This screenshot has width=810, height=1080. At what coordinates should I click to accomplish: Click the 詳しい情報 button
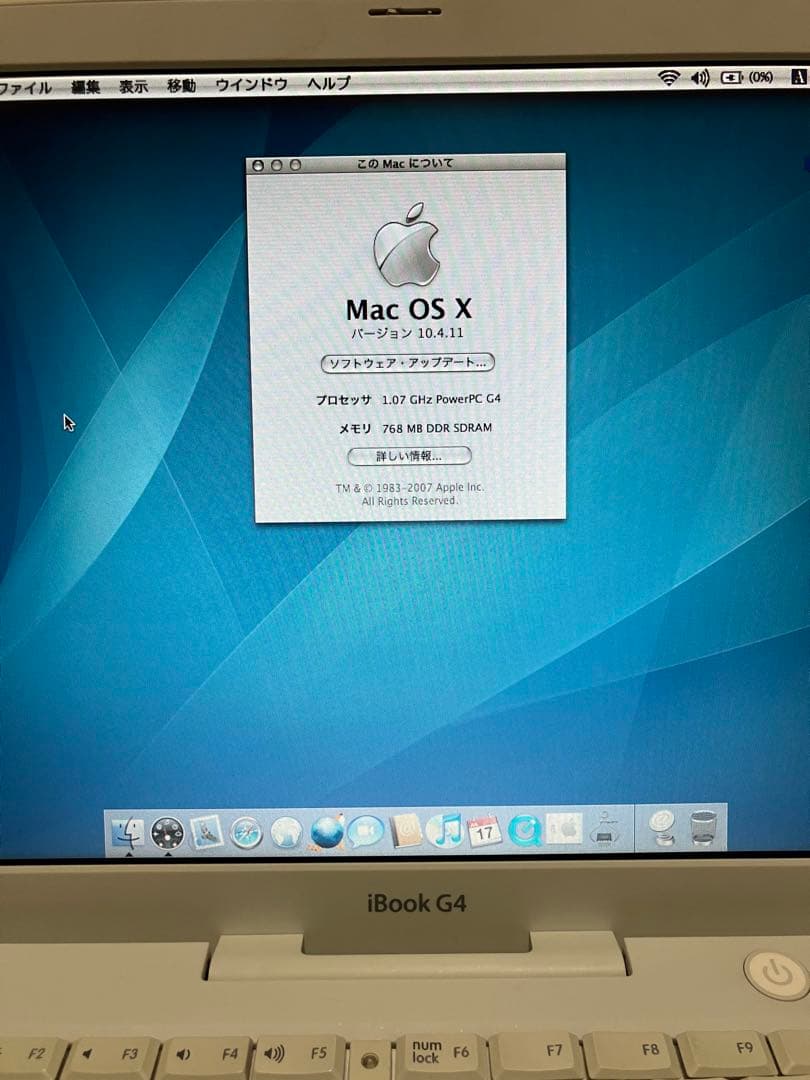point(409,456)
